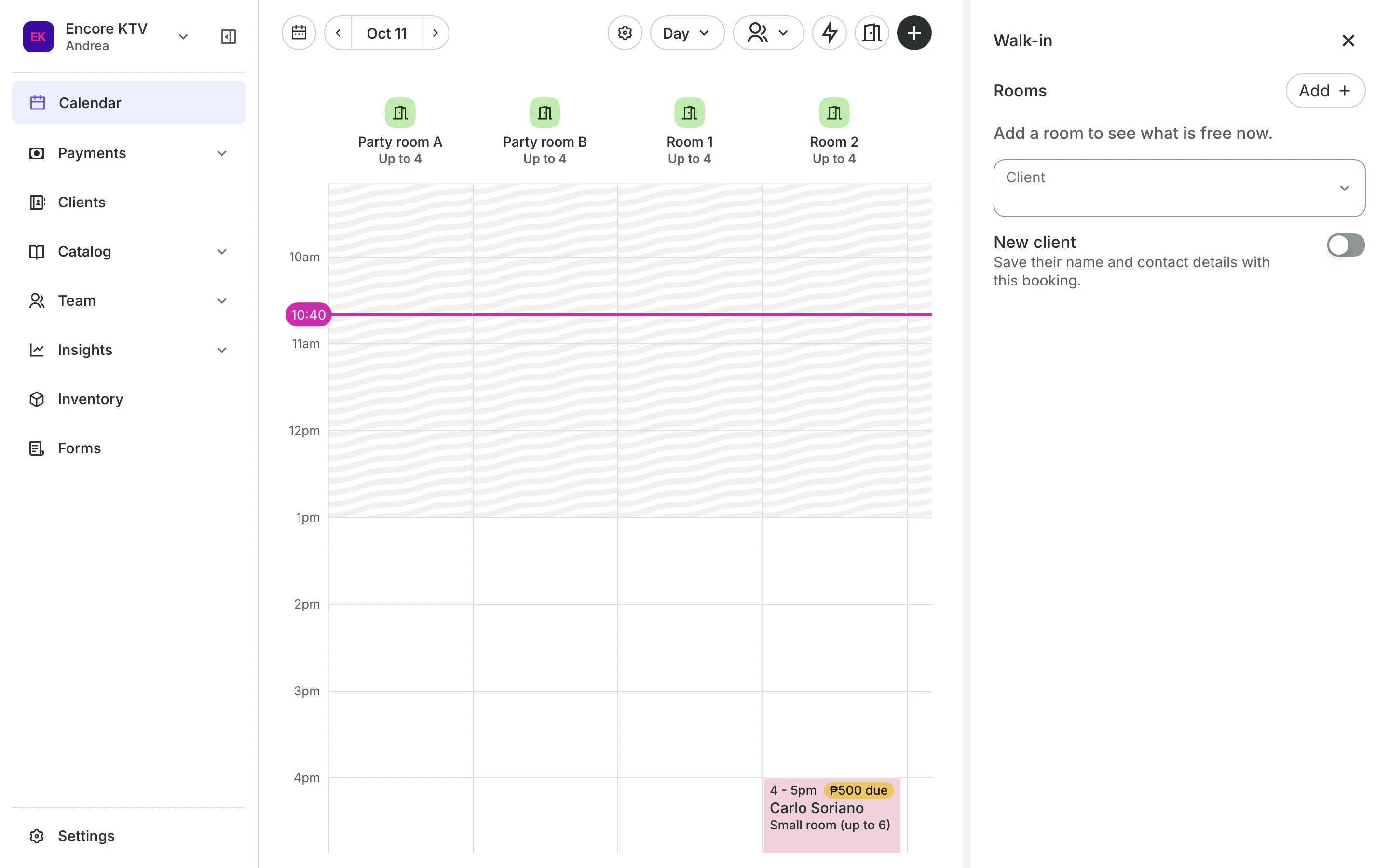
Task: Close the Walk-in panel
Action: 1348,40
